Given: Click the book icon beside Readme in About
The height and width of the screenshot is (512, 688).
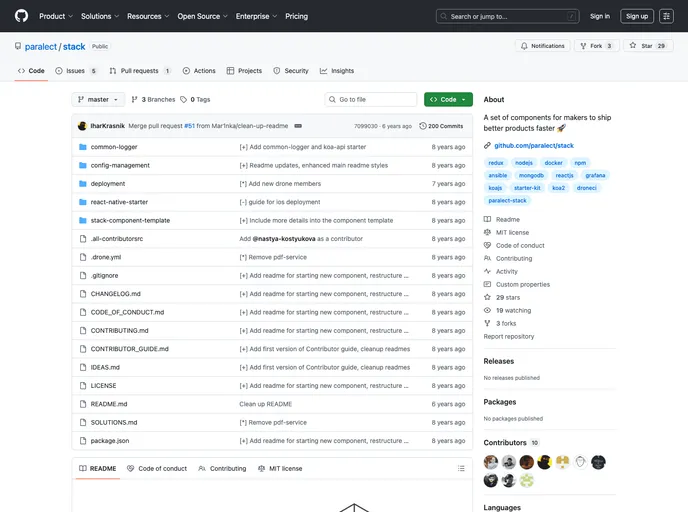Looking at the screenshot, I should click(x=487, y=219).
